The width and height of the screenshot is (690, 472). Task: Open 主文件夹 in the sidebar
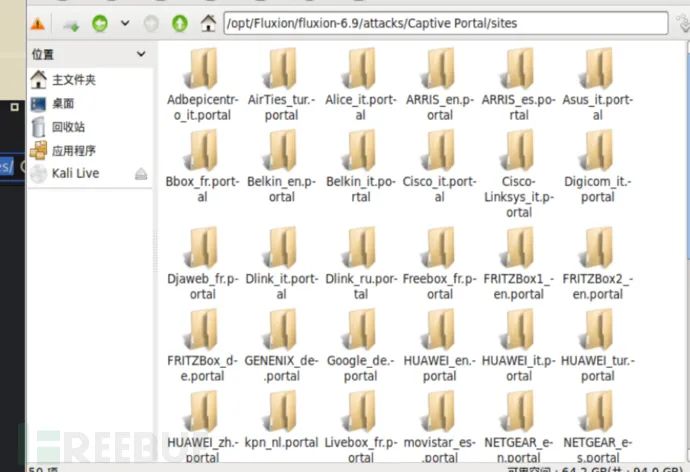62,80
